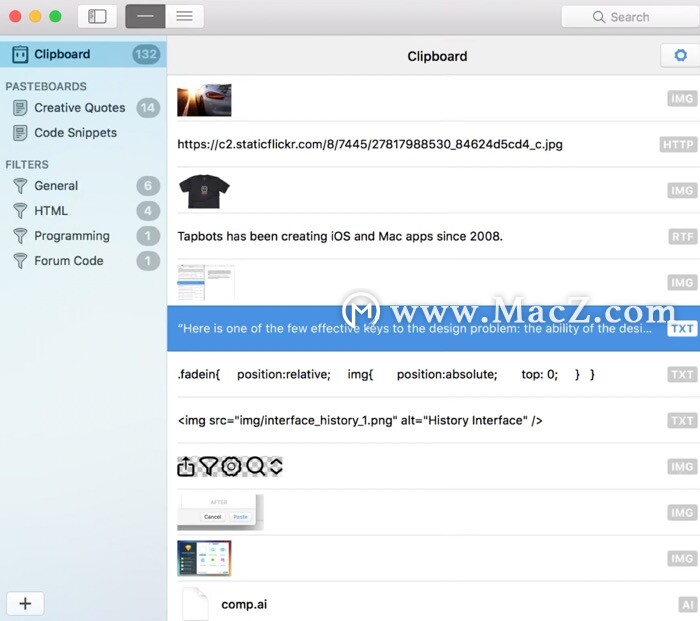
Task: Click the HTTP badge on URL row
Action: pos(678,144)
